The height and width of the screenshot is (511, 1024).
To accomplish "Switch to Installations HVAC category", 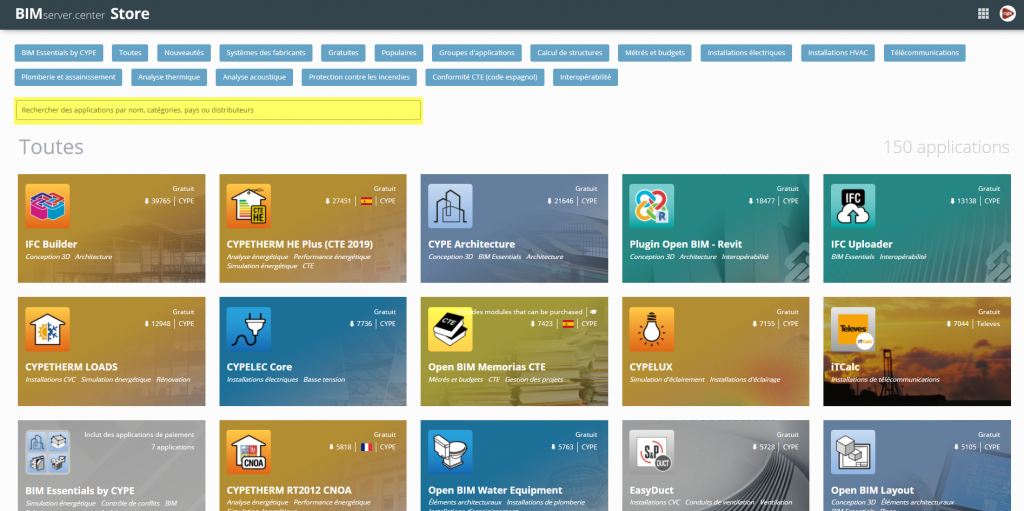I will pos(838,52).
